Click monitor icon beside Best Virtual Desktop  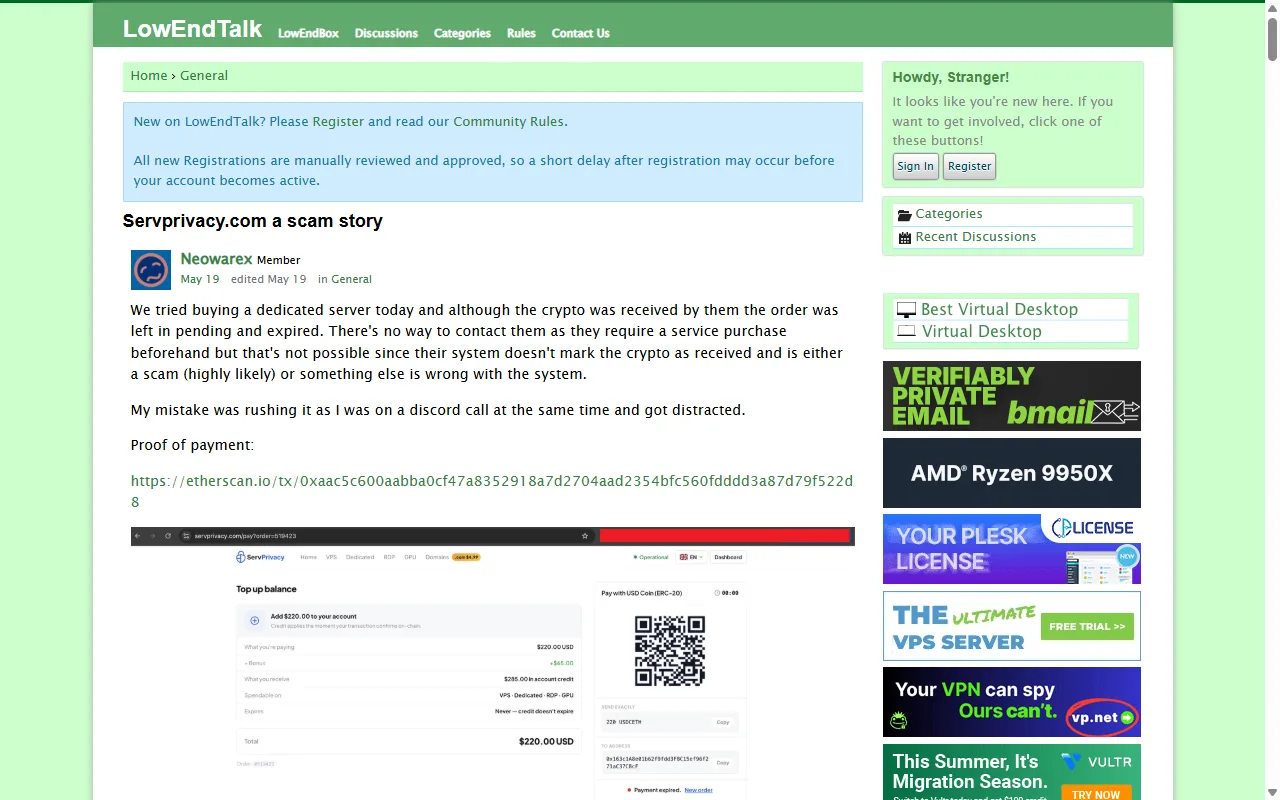click(x=906, y=310)
